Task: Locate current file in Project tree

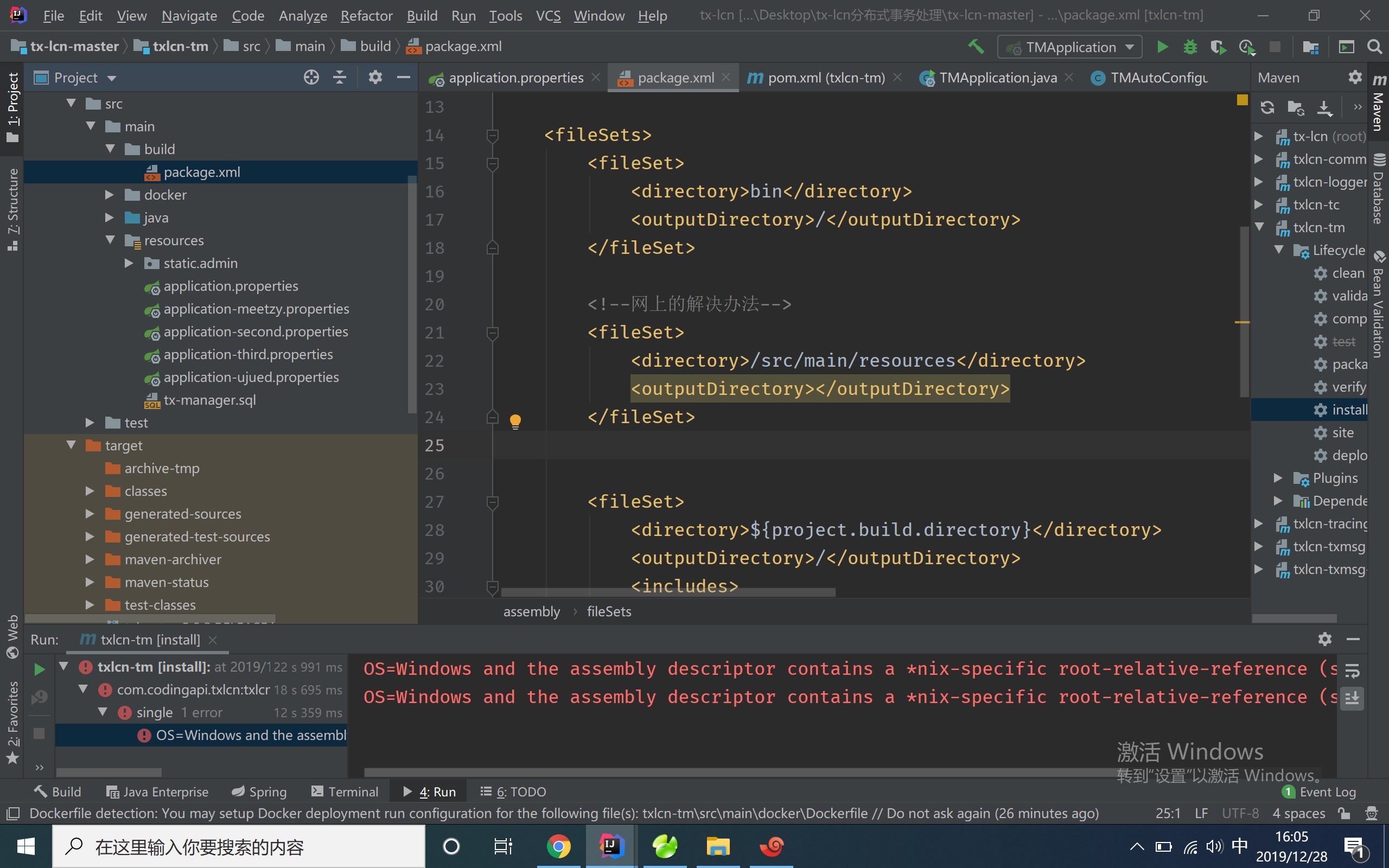Action: point(311,77)
